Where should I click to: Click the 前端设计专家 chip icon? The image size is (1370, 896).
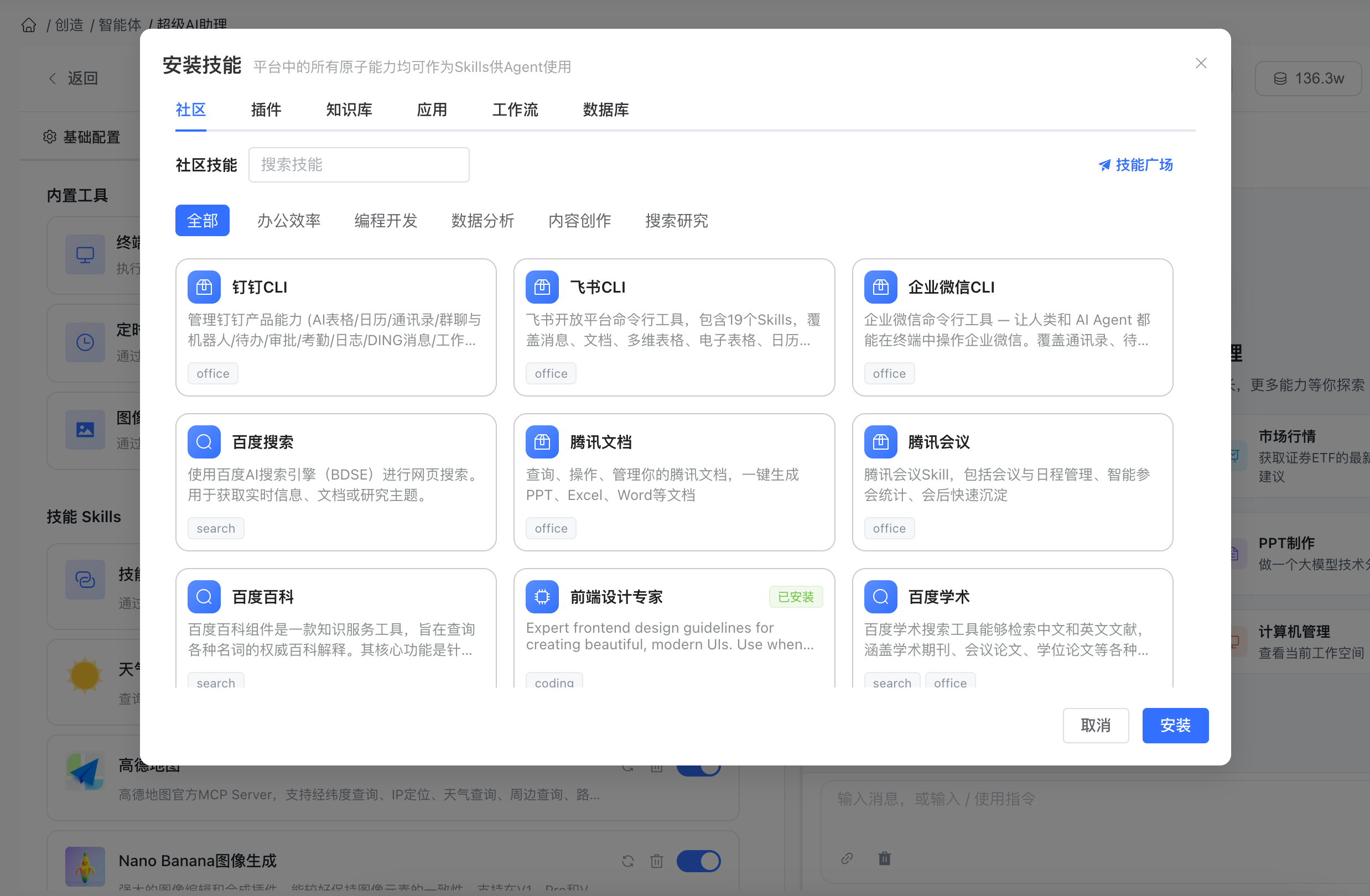pyautogui.click(x=542, y=596)
